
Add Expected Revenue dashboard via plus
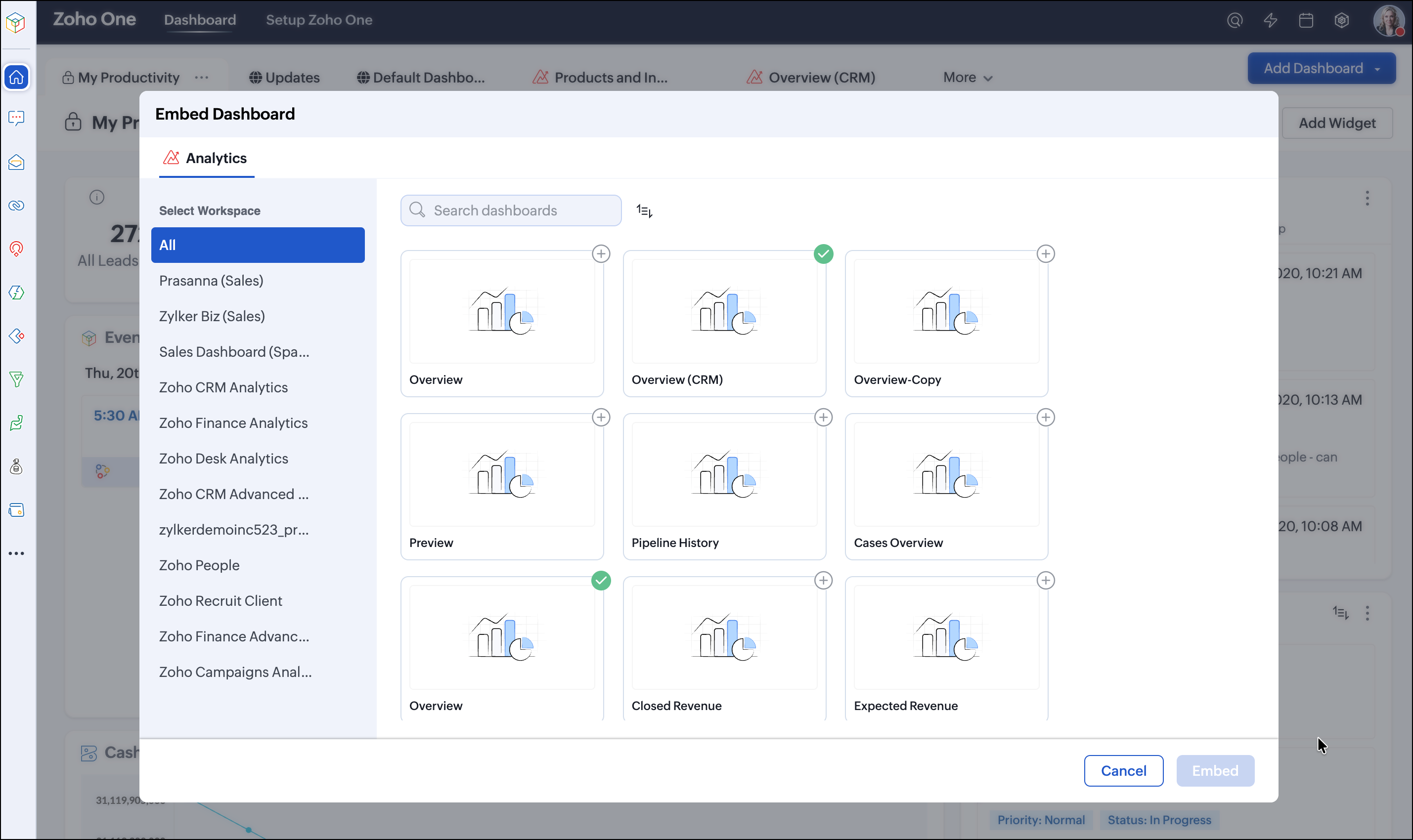click(x=1046, y=580)
